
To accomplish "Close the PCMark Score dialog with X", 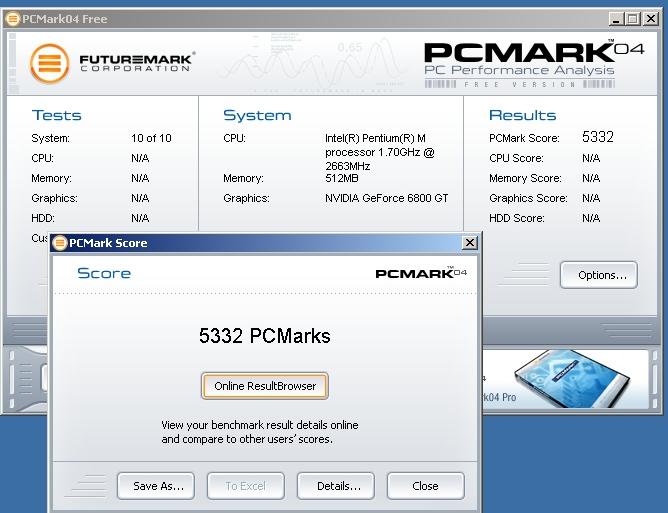I will [x=469, y=242].
